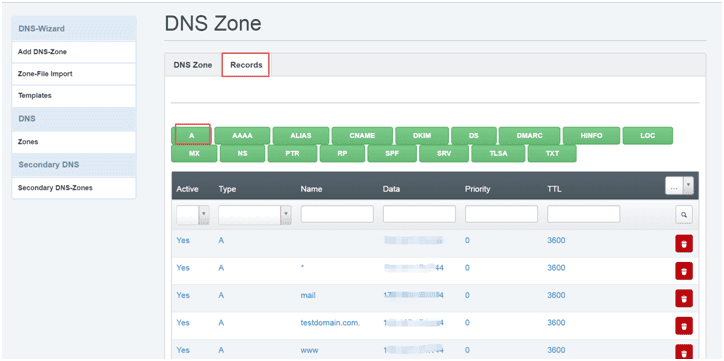Image resolution: width=724 pixels, height=361 pixels.
Task: Add a new TLSA record
Action: click(498, 154)
